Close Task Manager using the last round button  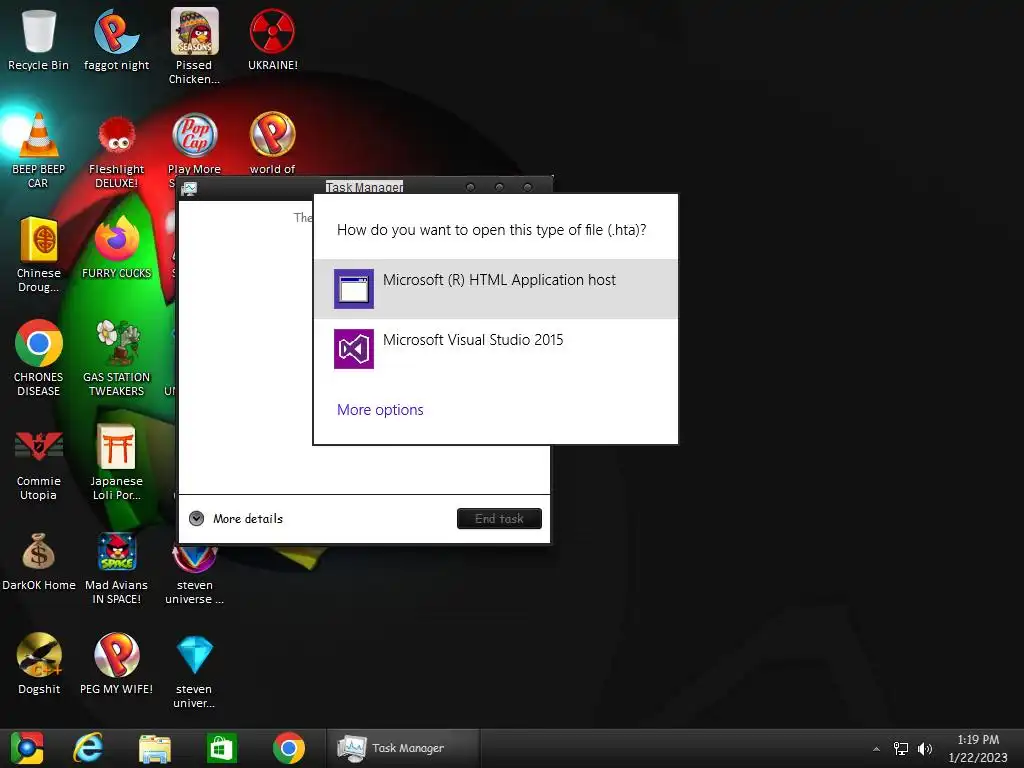(x=528, y=187)
